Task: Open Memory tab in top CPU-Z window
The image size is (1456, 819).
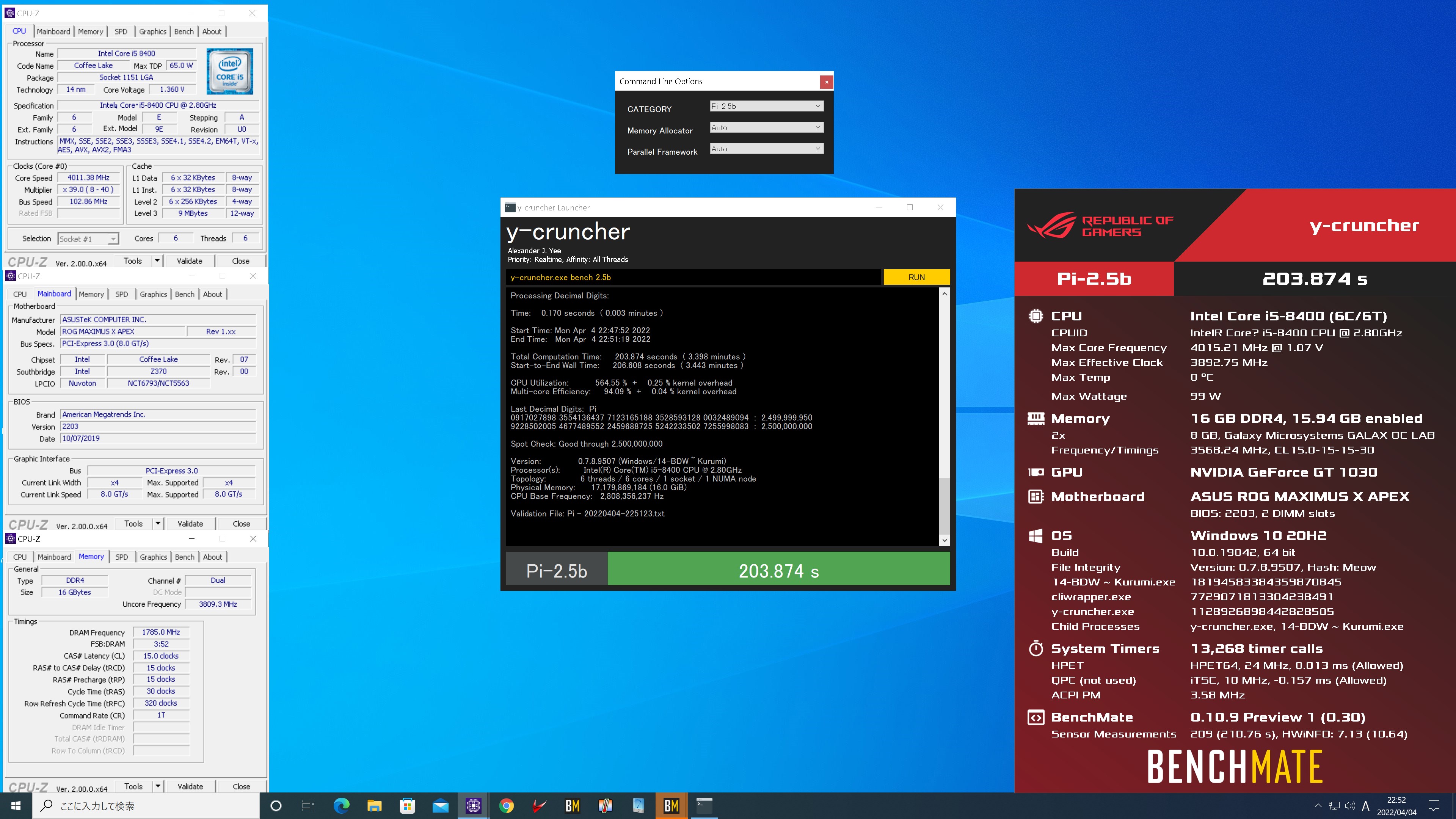Action: [x=91, y=31]
